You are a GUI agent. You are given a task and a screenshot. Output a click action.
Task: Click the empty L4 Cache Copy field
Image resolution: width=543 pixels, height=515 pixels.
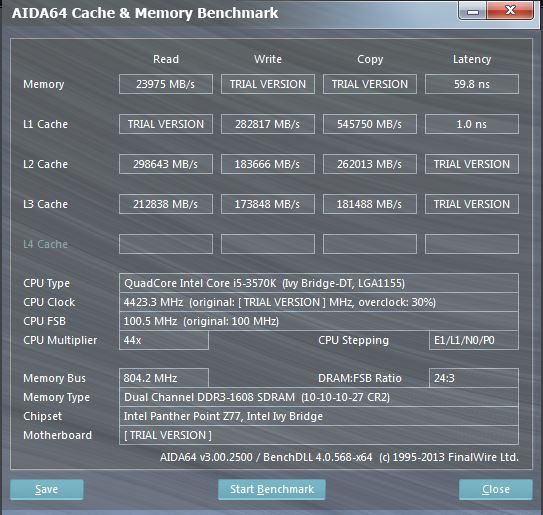pos(370,244)
